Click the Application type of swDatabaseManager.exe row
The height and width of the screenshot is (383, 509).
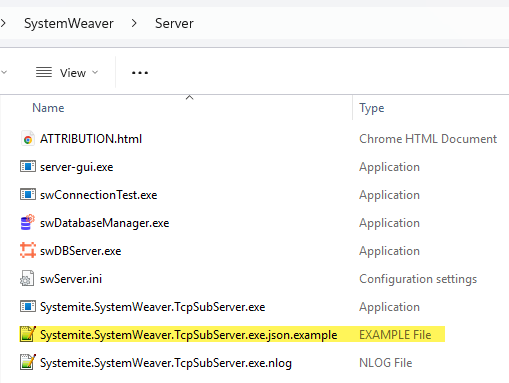click(389, 223)
